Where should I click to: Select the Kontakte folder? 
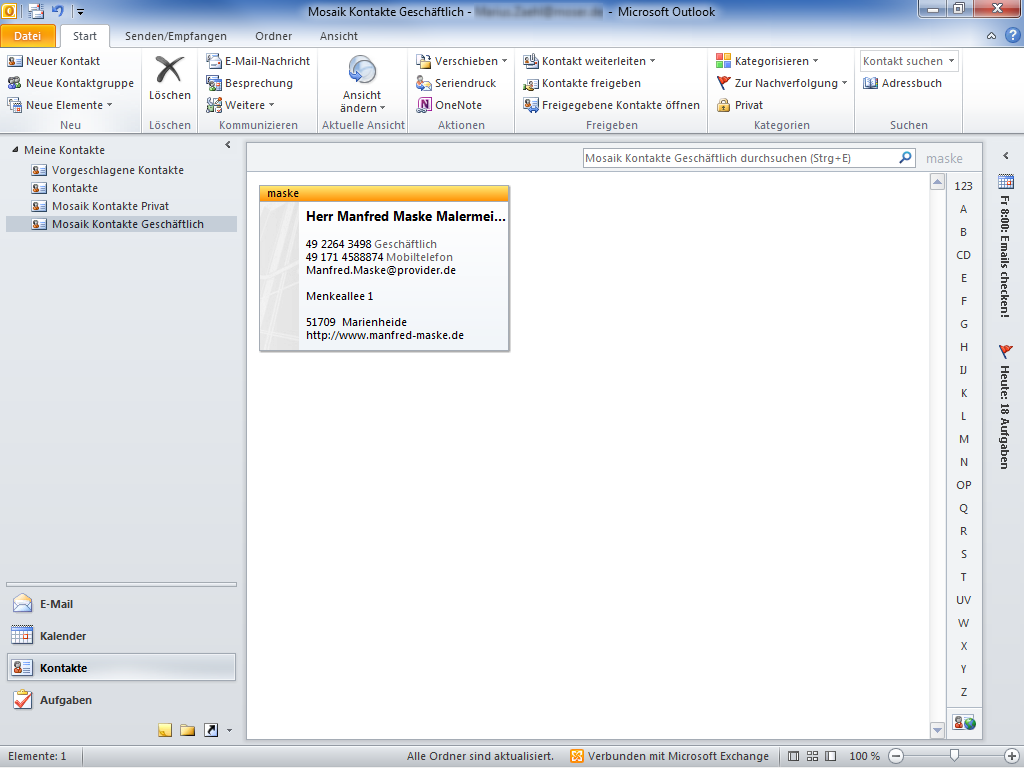(x=74, y=188)
